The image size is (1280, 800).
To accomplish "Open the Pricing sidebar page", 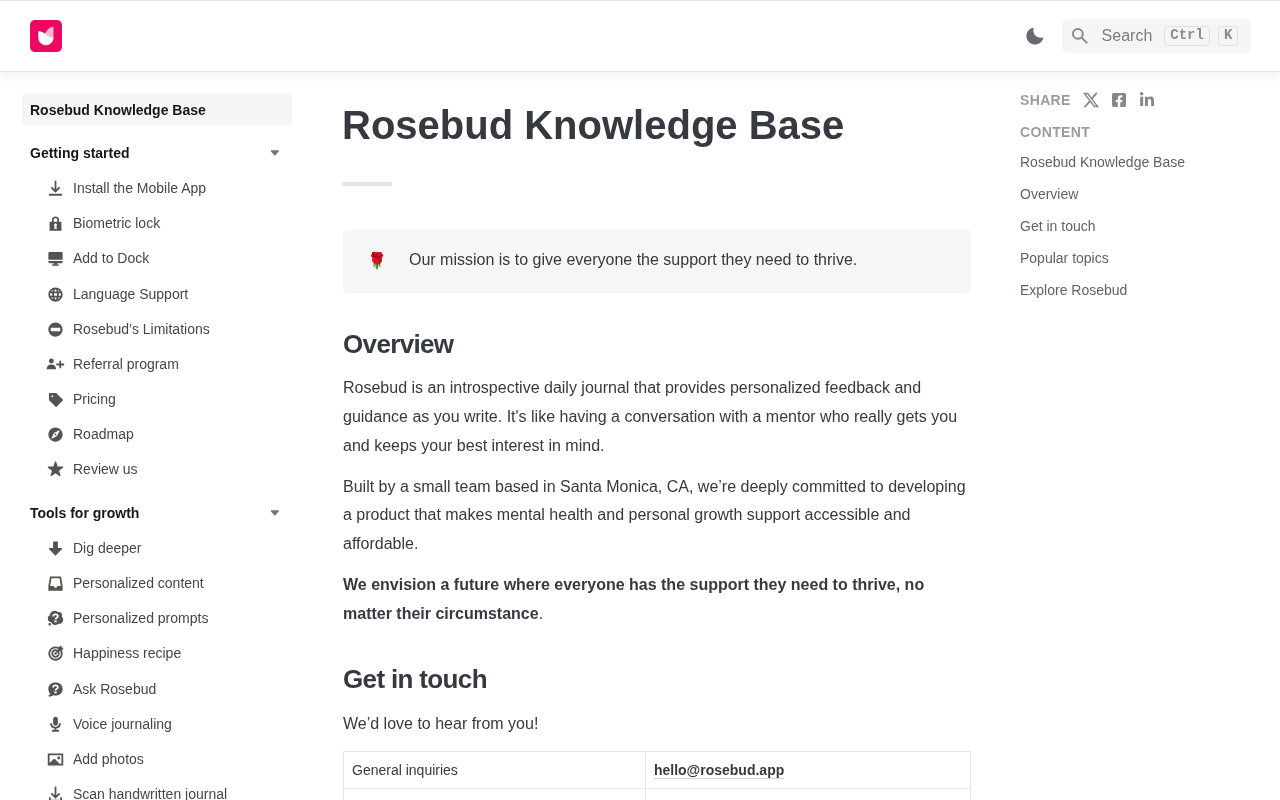I will click(157, 399).
